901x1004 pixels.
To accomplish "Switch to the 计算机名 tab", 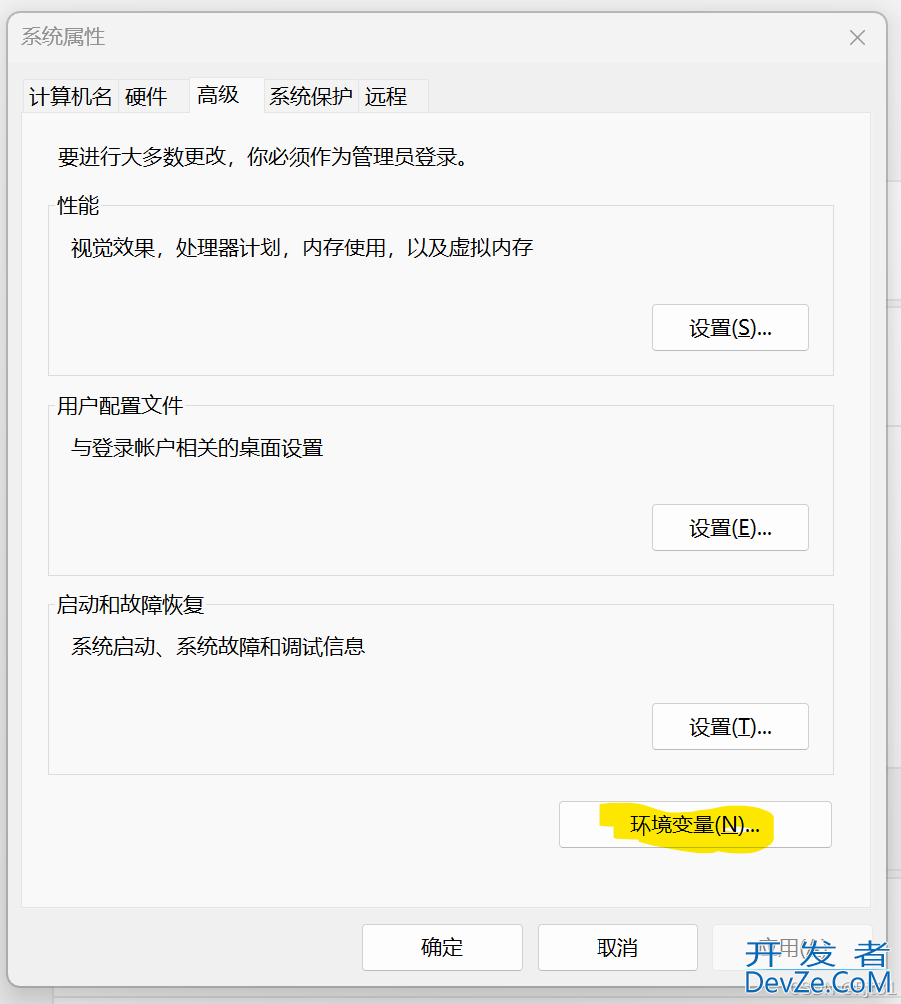I will pos(70,97).
